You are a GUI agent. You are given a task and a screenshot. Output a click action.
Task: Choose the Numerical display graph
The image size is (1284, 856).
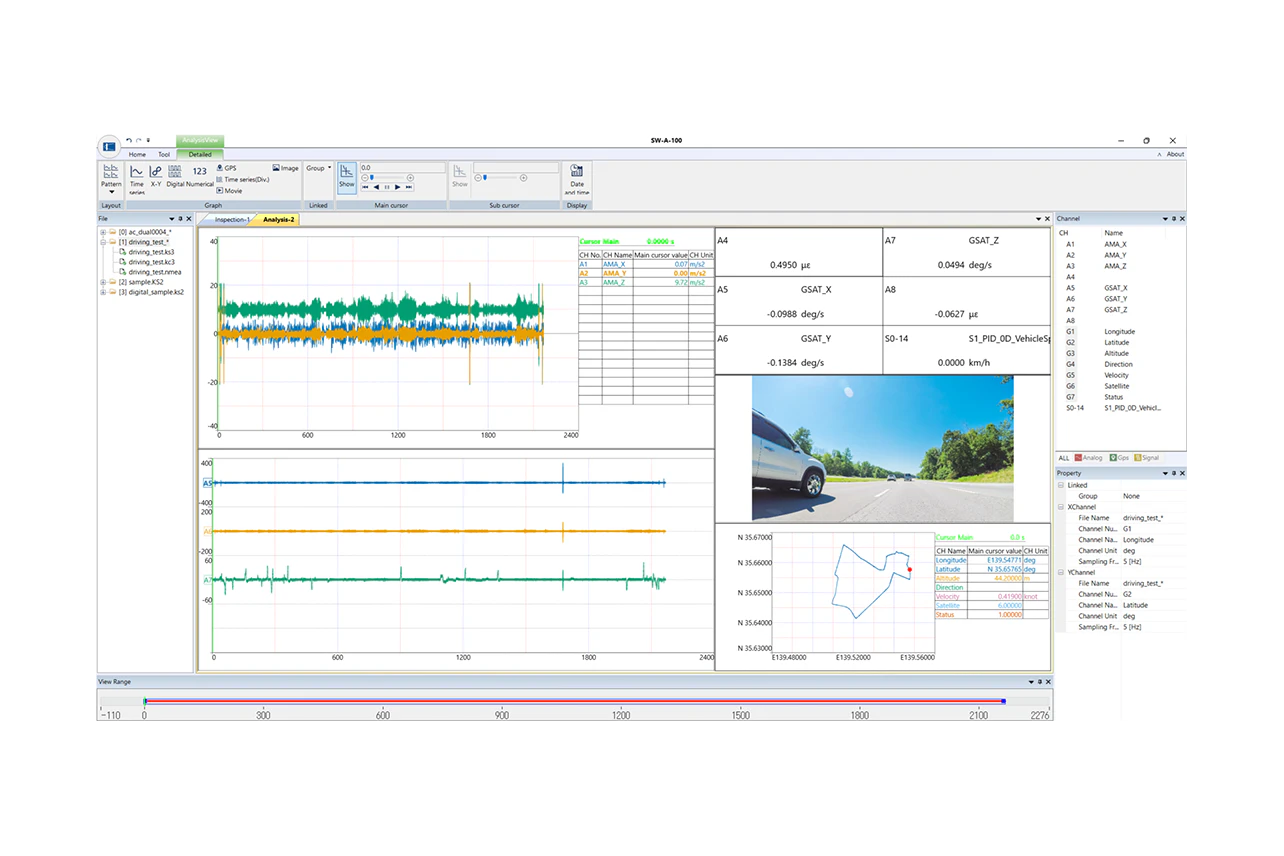point(200,173)
